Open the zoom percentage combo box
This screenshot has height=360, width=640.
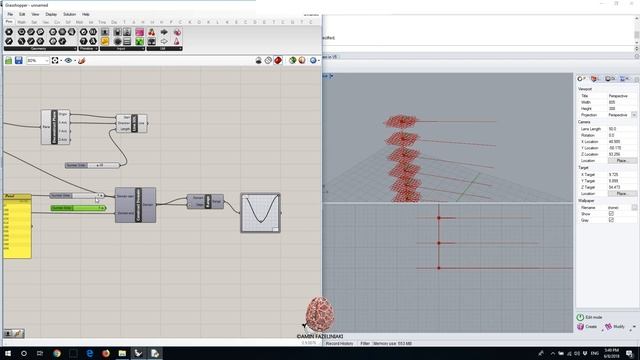pyautogui.click(x=38, y=60)
